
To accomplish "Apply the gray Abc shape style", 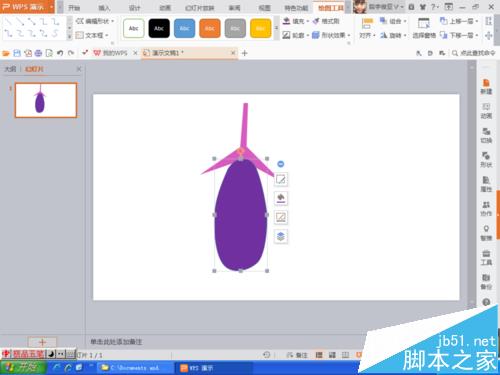I will (235, 28).
